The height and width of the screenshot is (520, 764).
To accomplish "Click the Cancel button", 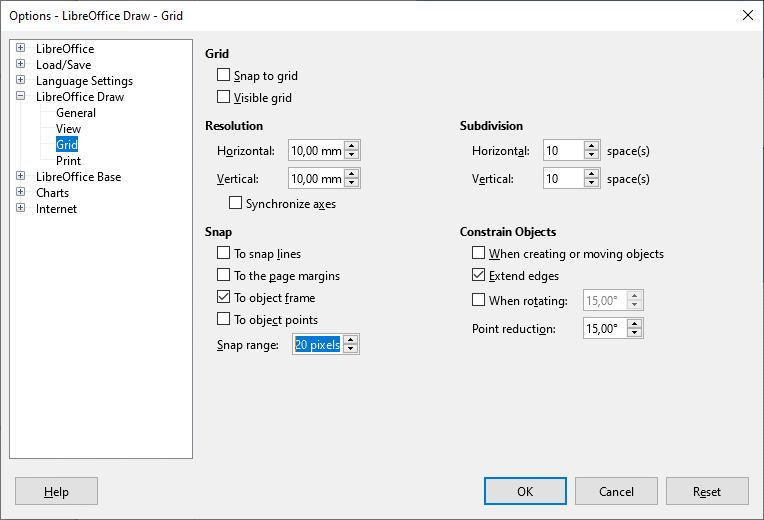I will click(616, 491).
